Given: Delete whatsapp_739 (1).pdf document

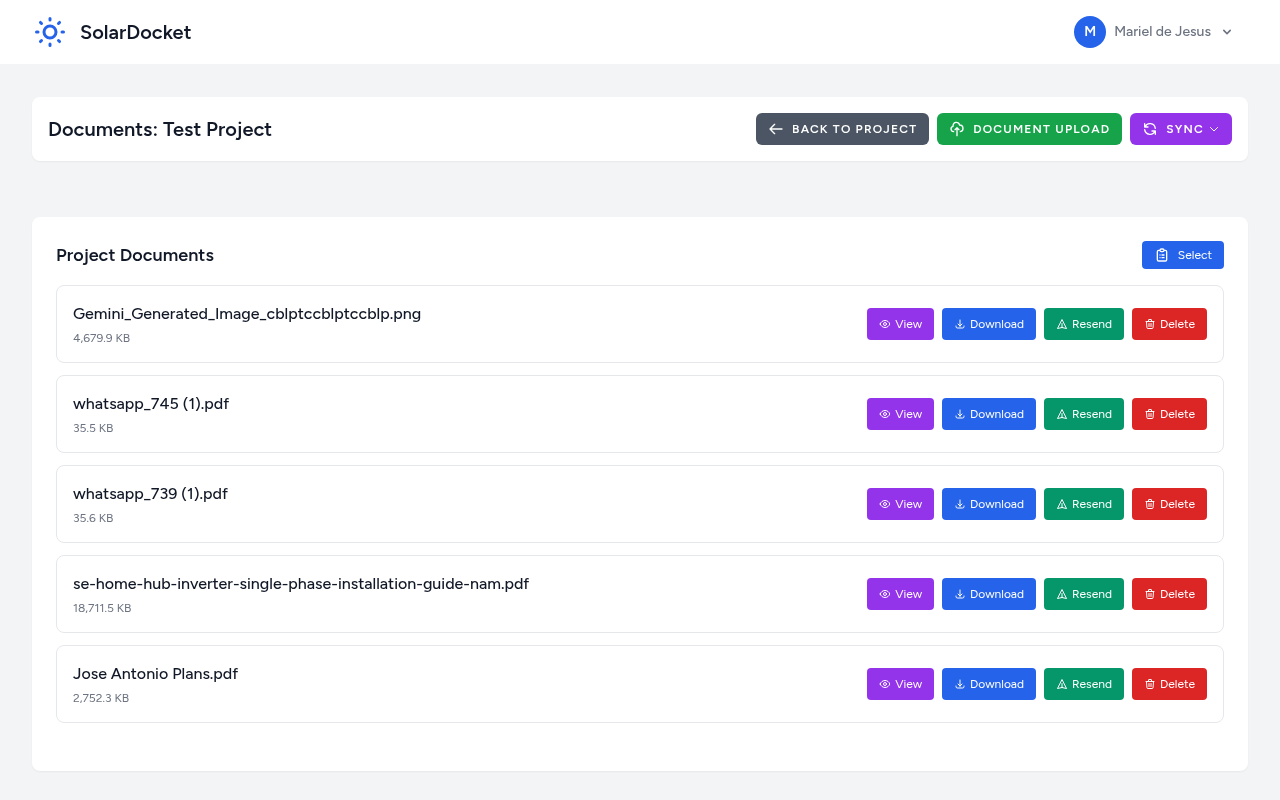Looking at the screenshot, I should coord(1169,504).
